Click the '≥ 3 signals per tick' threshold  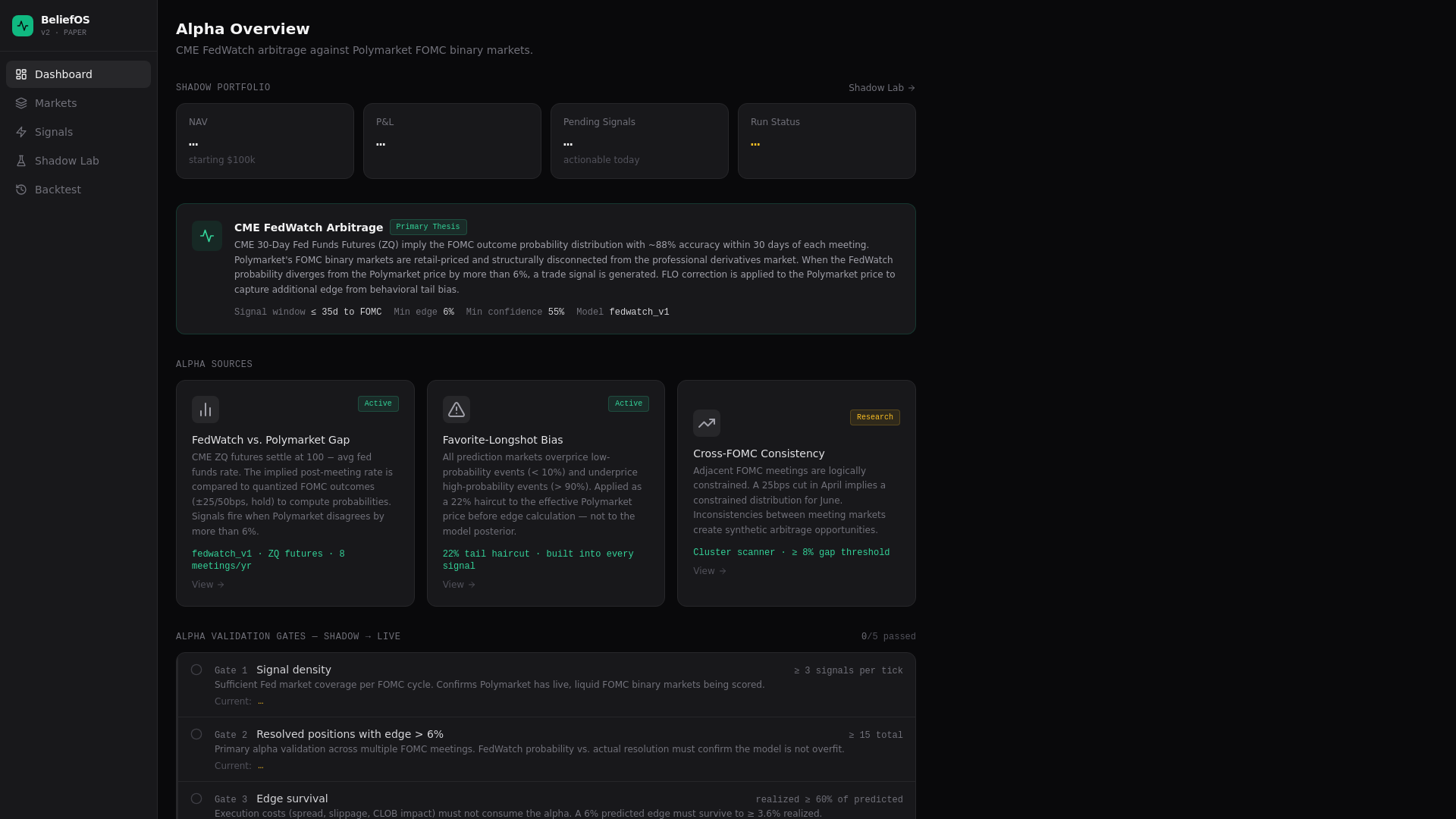(x=849, y=671)
